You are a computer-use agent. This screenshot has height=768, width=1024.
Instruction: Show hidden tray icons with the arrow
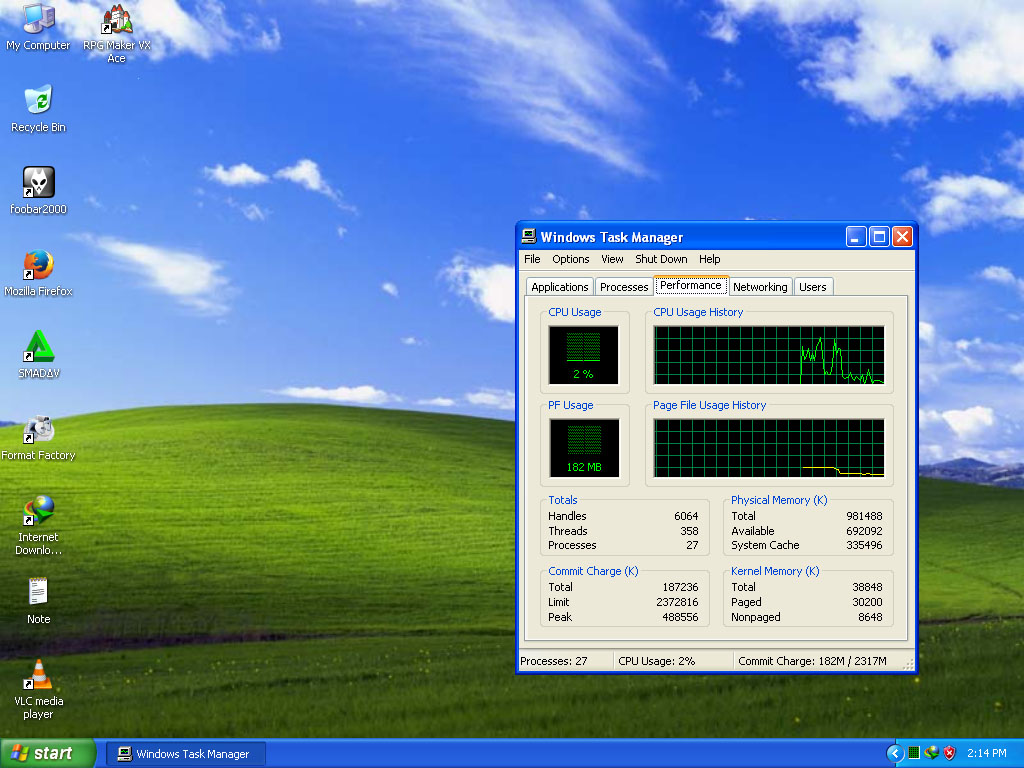tap(895, 753)
